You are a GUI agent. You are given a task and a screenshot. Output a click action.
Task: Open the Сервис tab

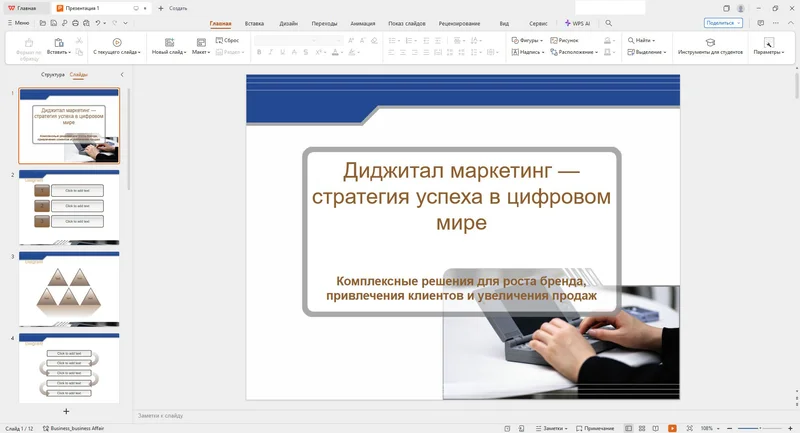tap(538, 23)
